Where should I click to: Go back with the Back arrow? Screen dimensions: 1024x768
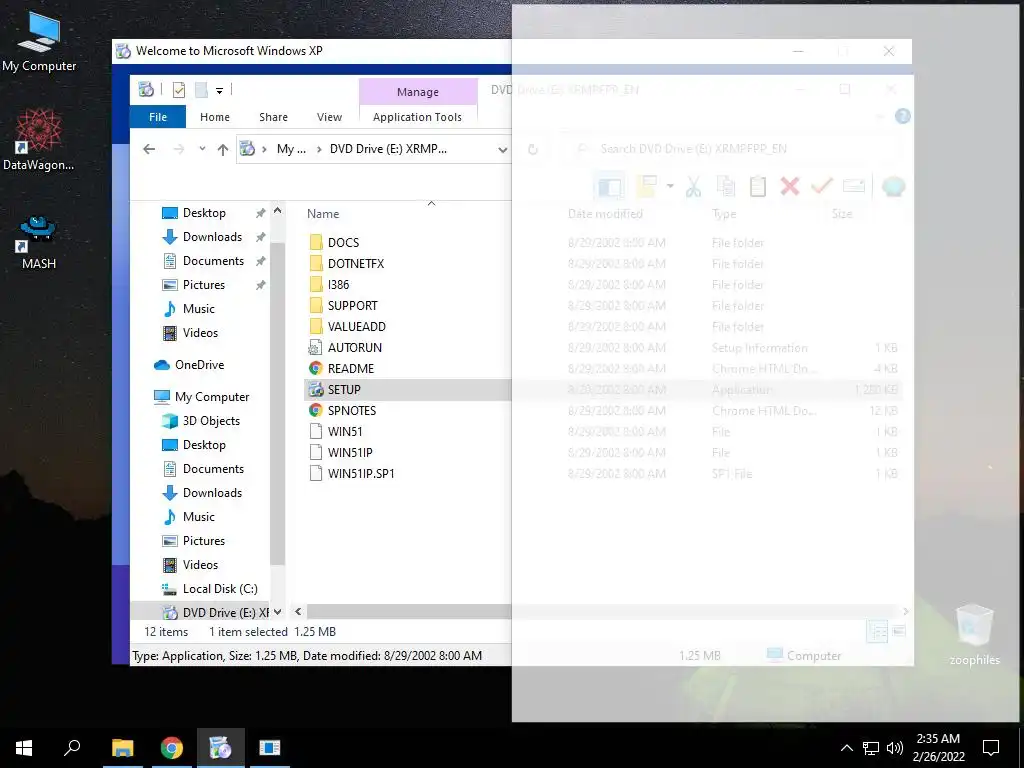tap(149, 149)
